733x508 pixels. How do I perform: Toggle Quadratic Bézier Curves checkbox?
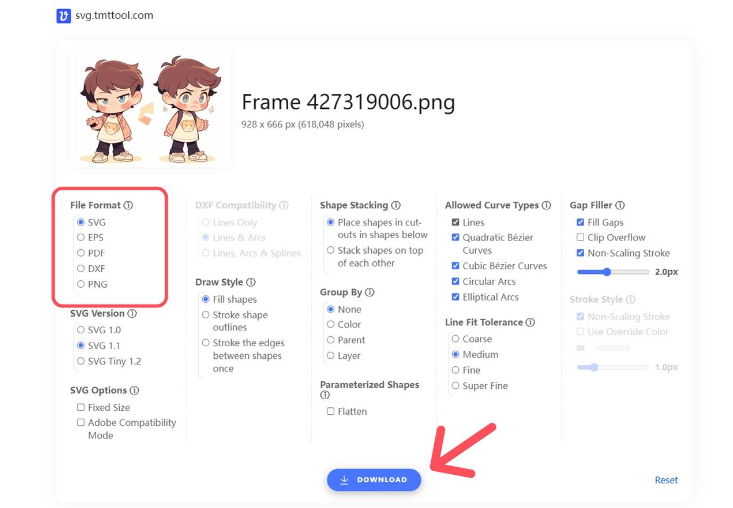[455, 237]
